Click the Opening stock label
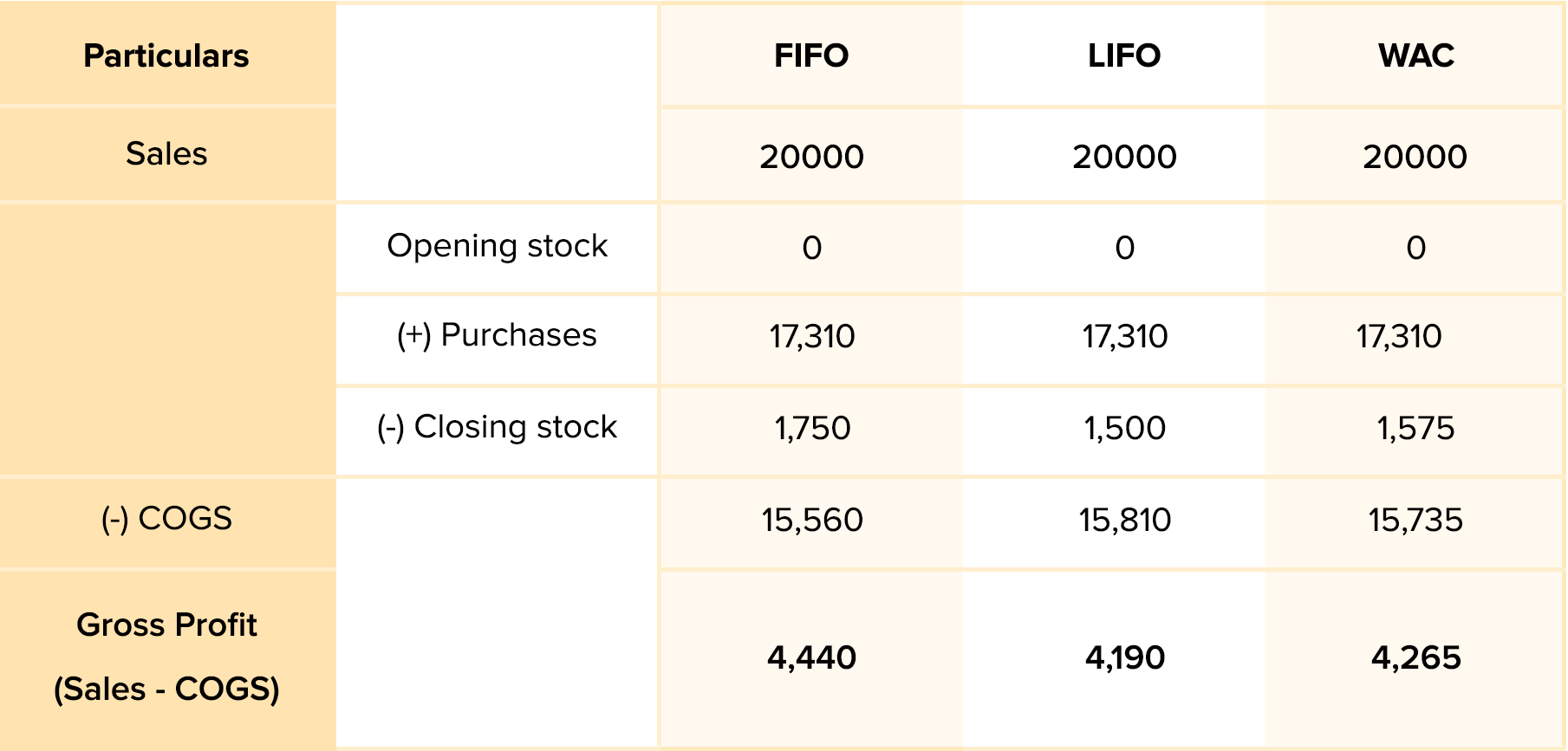Screen dimensions: 1568x751 click(x=498, y=246)
